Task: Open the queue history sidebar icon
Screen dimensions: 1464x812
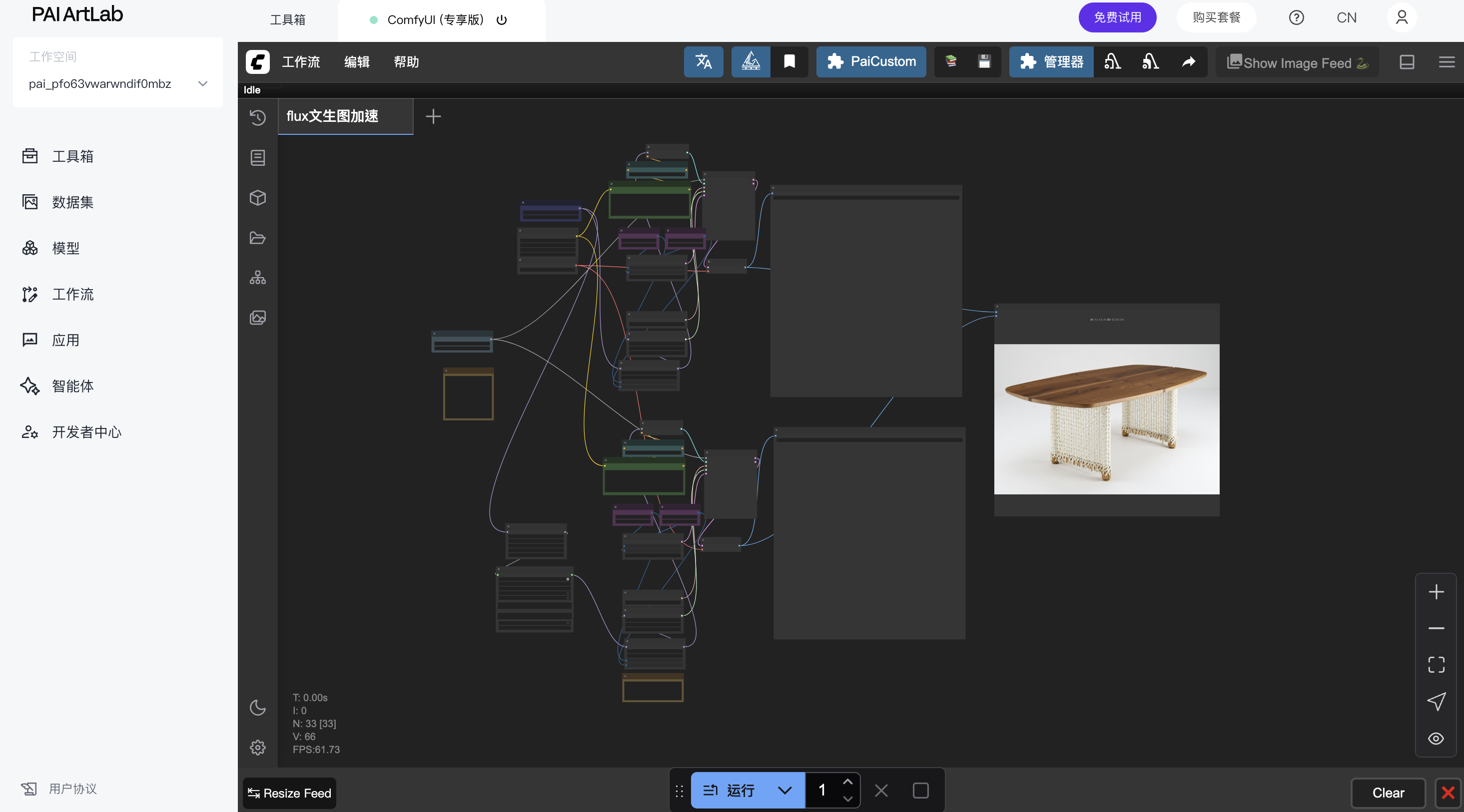Action: [257, 117]
